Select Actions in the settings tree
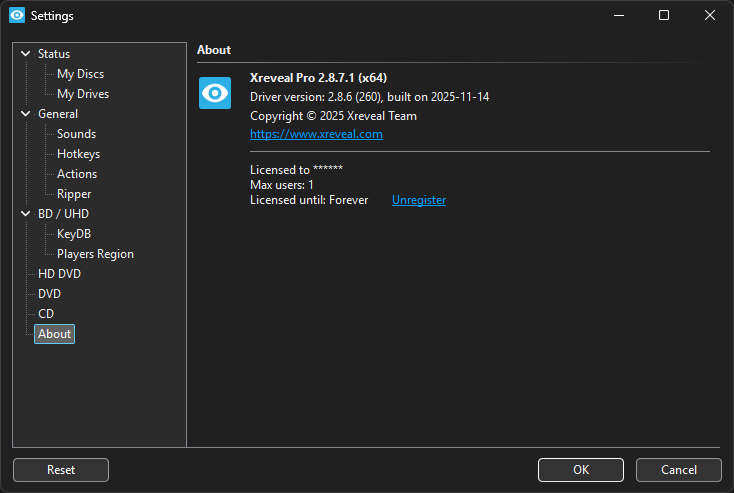The height and width of the screenshot is (493, 734). tap(77, 174)
